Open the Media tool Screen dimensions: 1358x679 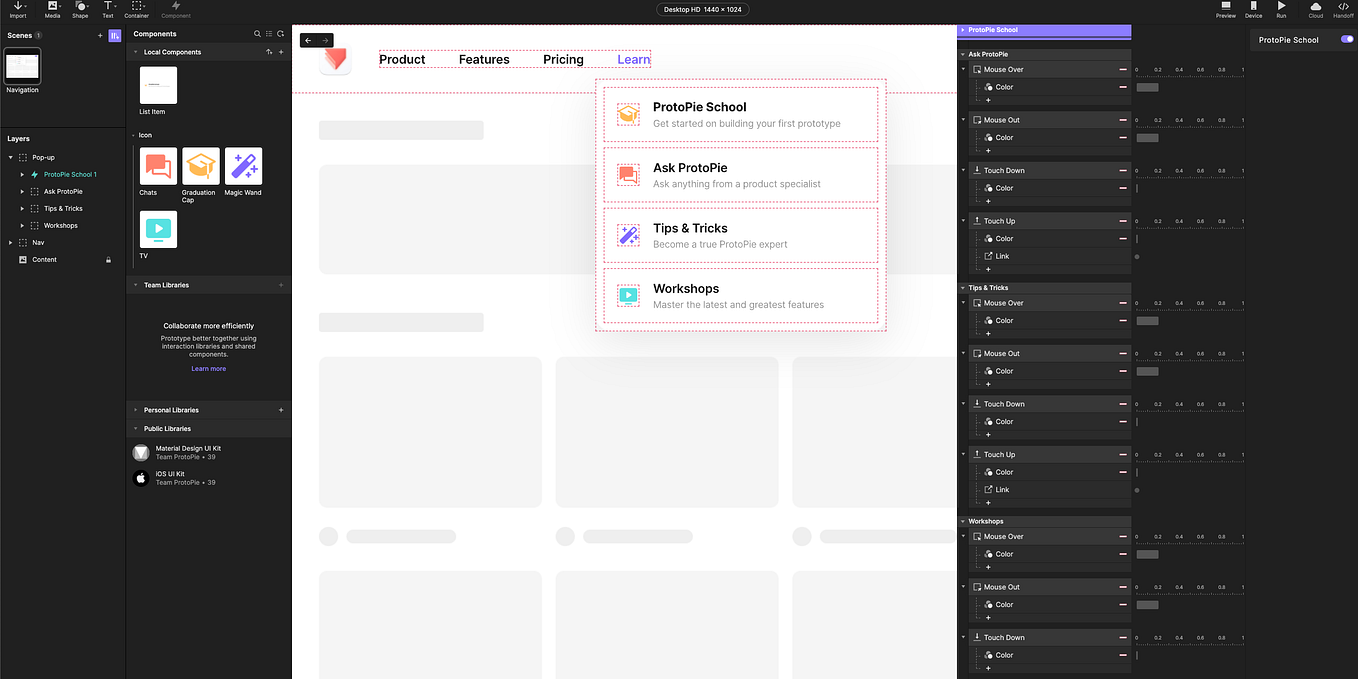(x=51, y=10)
